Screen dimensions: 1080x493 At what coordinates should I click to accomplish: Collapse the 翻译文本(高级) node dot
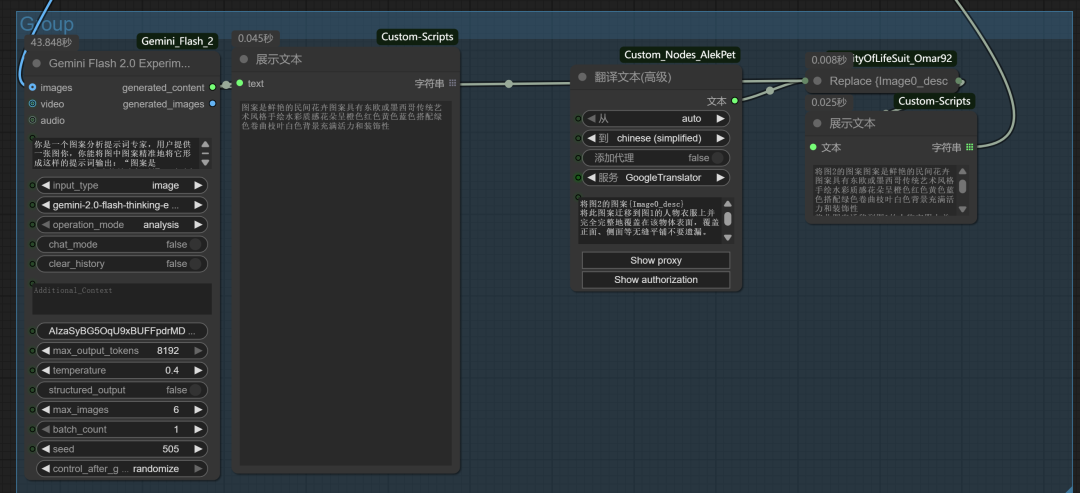(583, 77)
